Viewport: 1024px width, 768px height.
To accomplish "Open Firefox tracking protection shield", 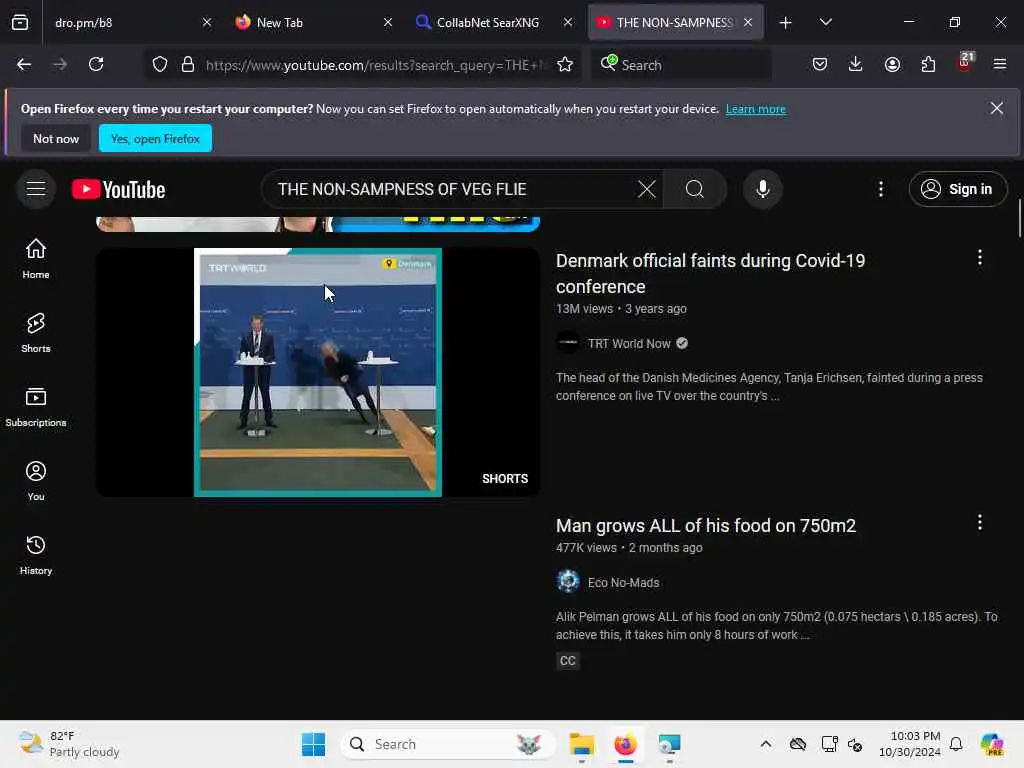I will click(x=160, y=65).
